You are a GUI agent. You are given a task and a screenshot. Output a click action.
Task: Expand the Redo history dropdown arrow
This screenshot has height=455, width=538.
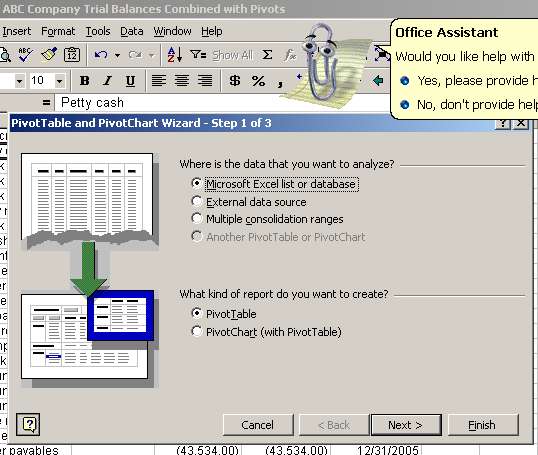click(151, 55)
